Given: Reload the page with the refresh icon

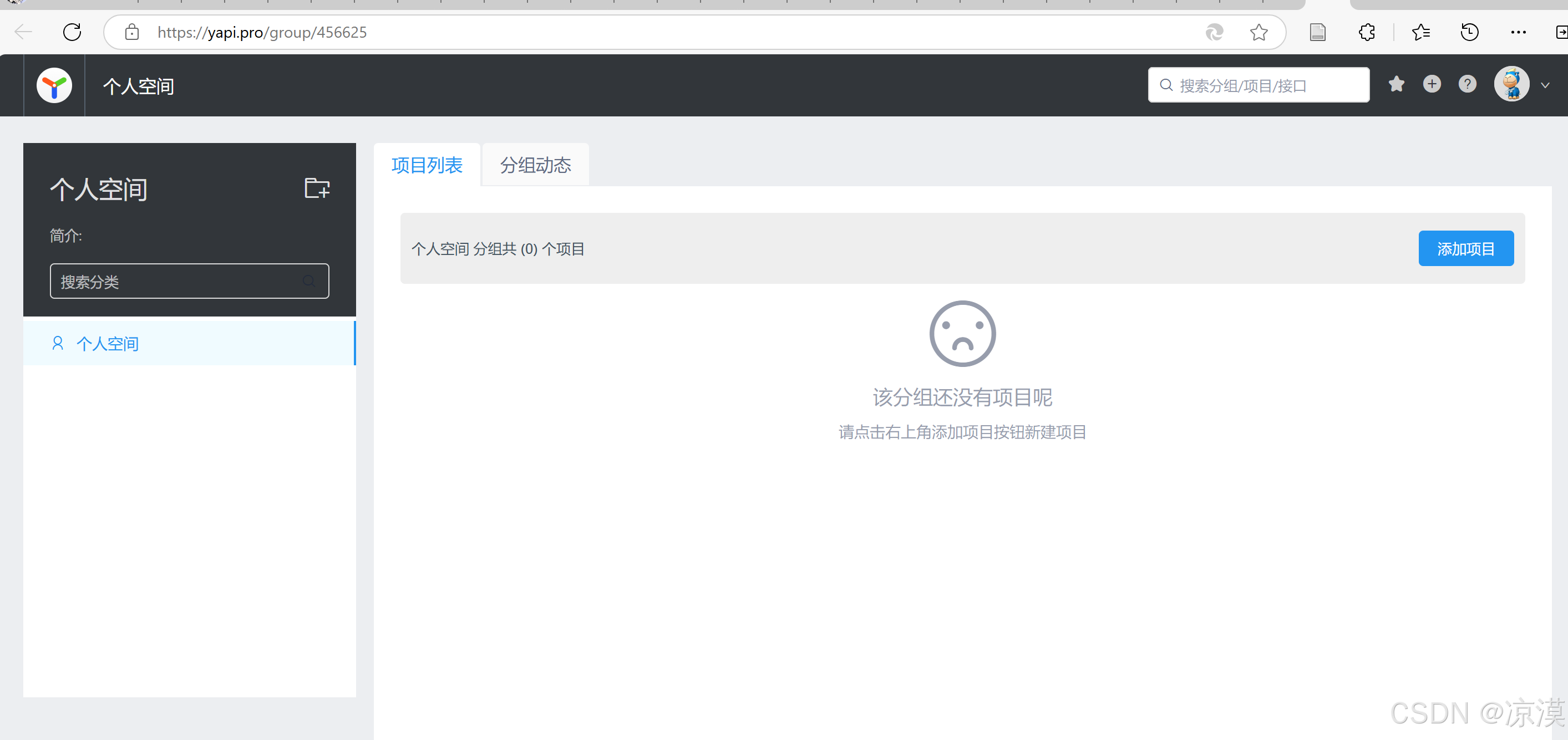Looking at the screenshot, I should 72,32.
